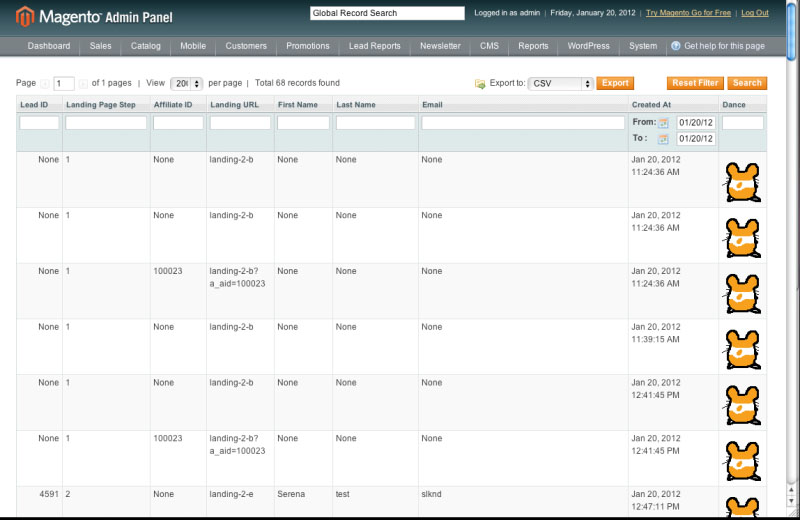Click the Email column filter field

[x=523, y=123]
